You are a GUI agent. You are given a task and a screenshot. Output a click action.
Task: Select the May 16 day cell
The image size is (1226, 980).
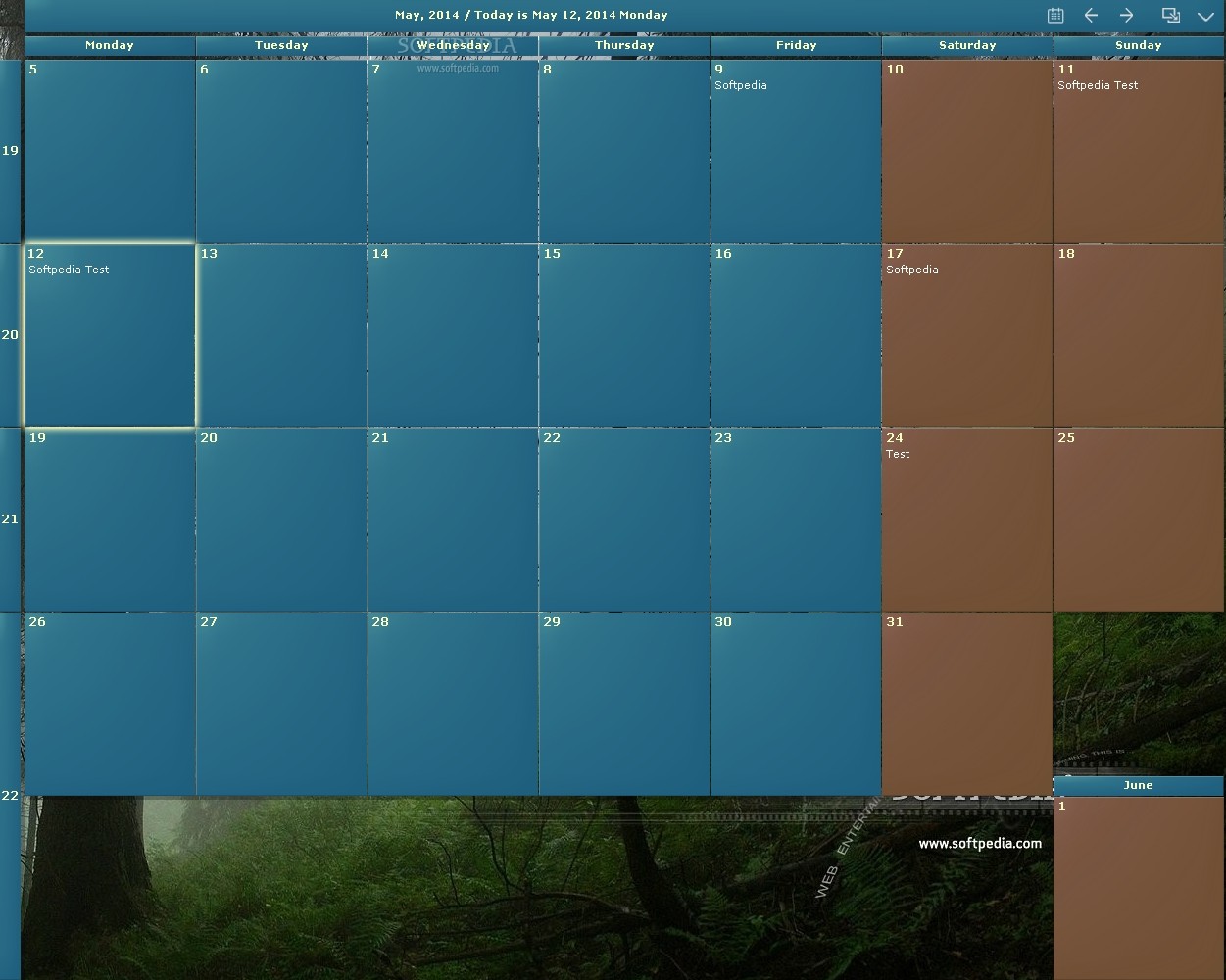pyautogui.click(x=796, y=335)
